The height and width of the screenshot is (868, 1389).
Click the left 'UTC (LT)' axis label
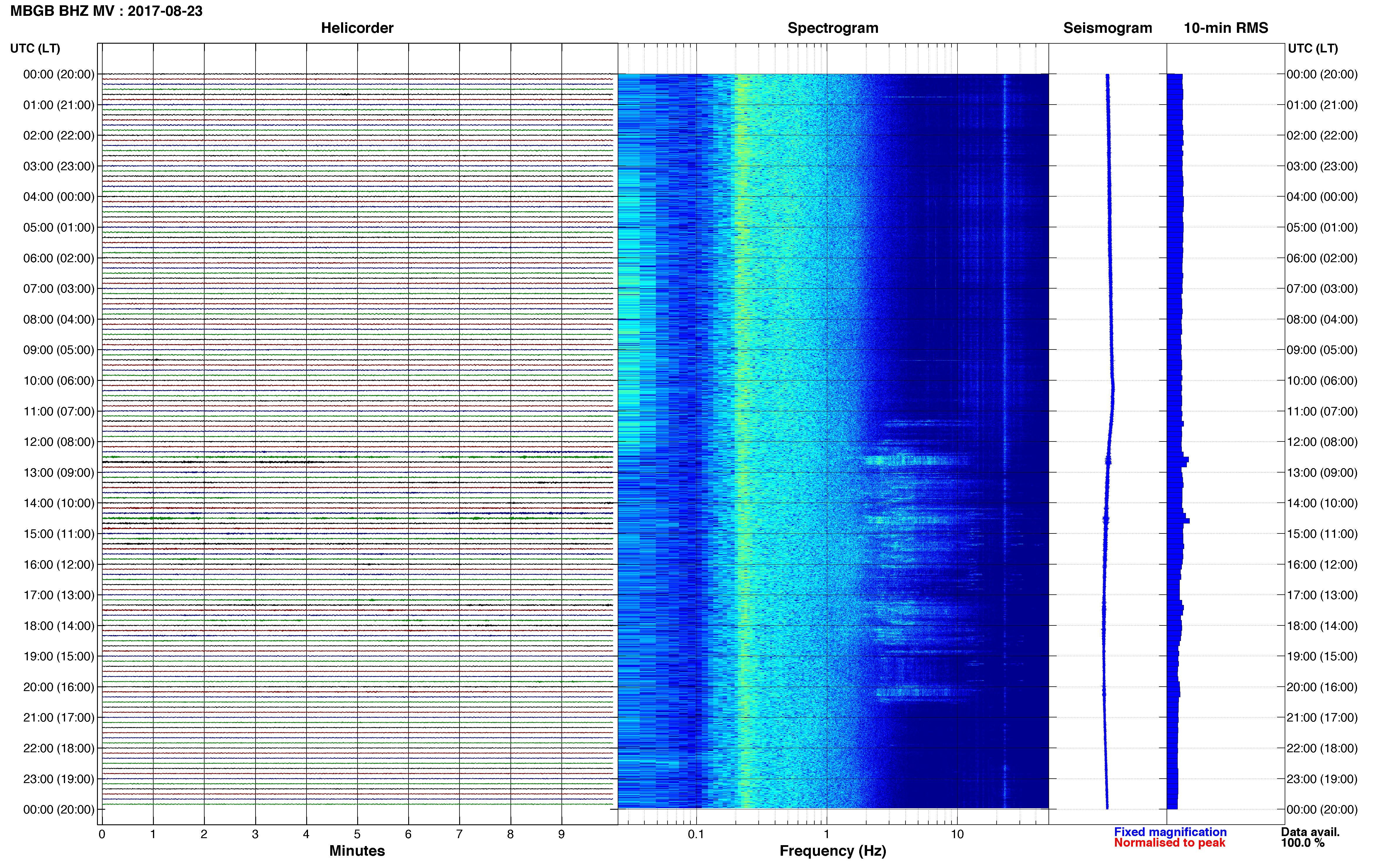click(x=35, y=48)
